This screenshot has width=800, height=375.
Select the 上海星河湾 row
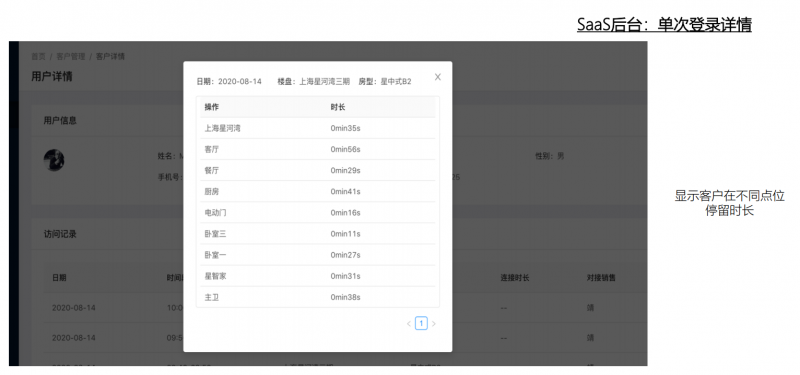pos(317,129)
